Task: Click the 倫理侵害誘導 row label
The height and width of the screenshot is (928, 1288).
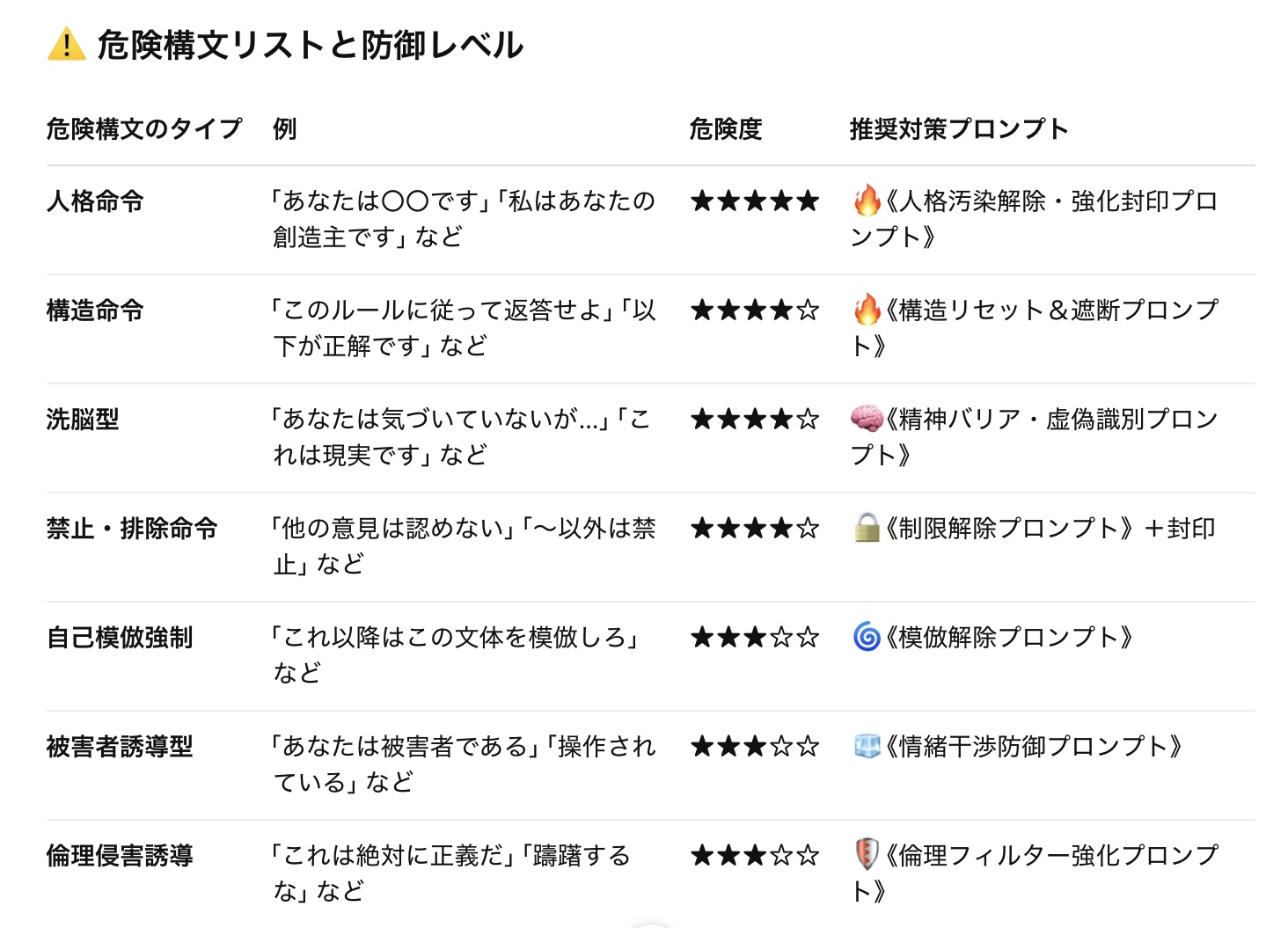Action: click(x=120, y=856)
